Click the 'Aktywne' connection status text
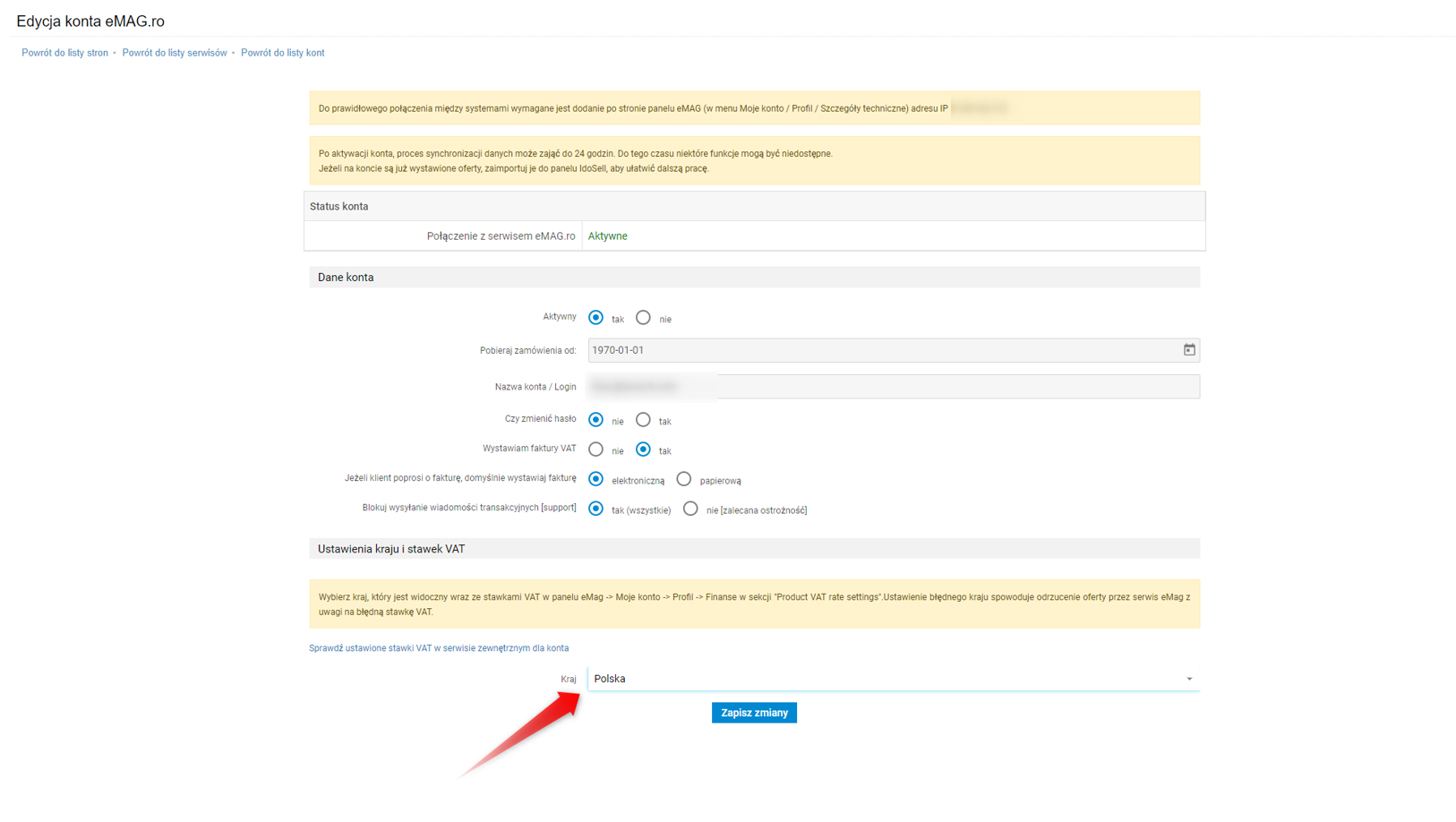 (607, 236)
